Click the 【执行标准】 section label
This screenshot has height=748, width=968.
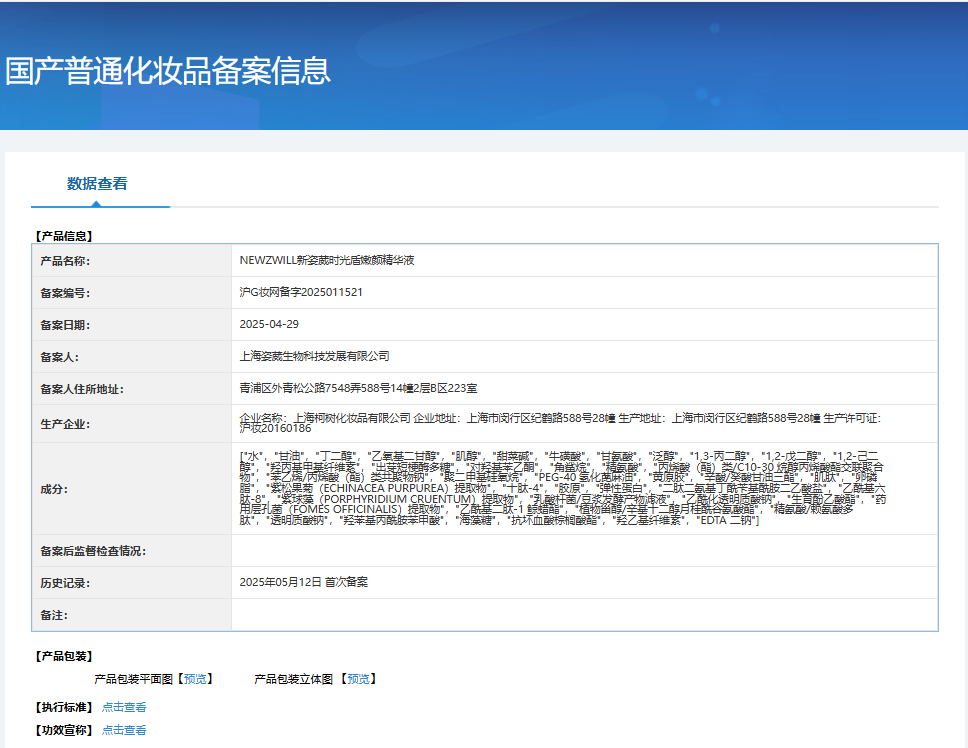pyautogui.click(x=58, y=705)
